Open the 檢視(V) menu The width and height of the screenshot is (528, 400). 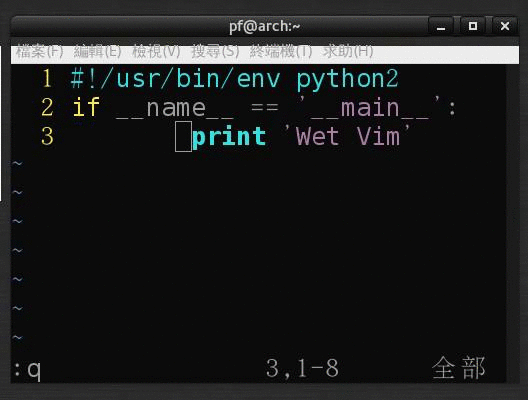pyautogui.click(x=156, y=51)
